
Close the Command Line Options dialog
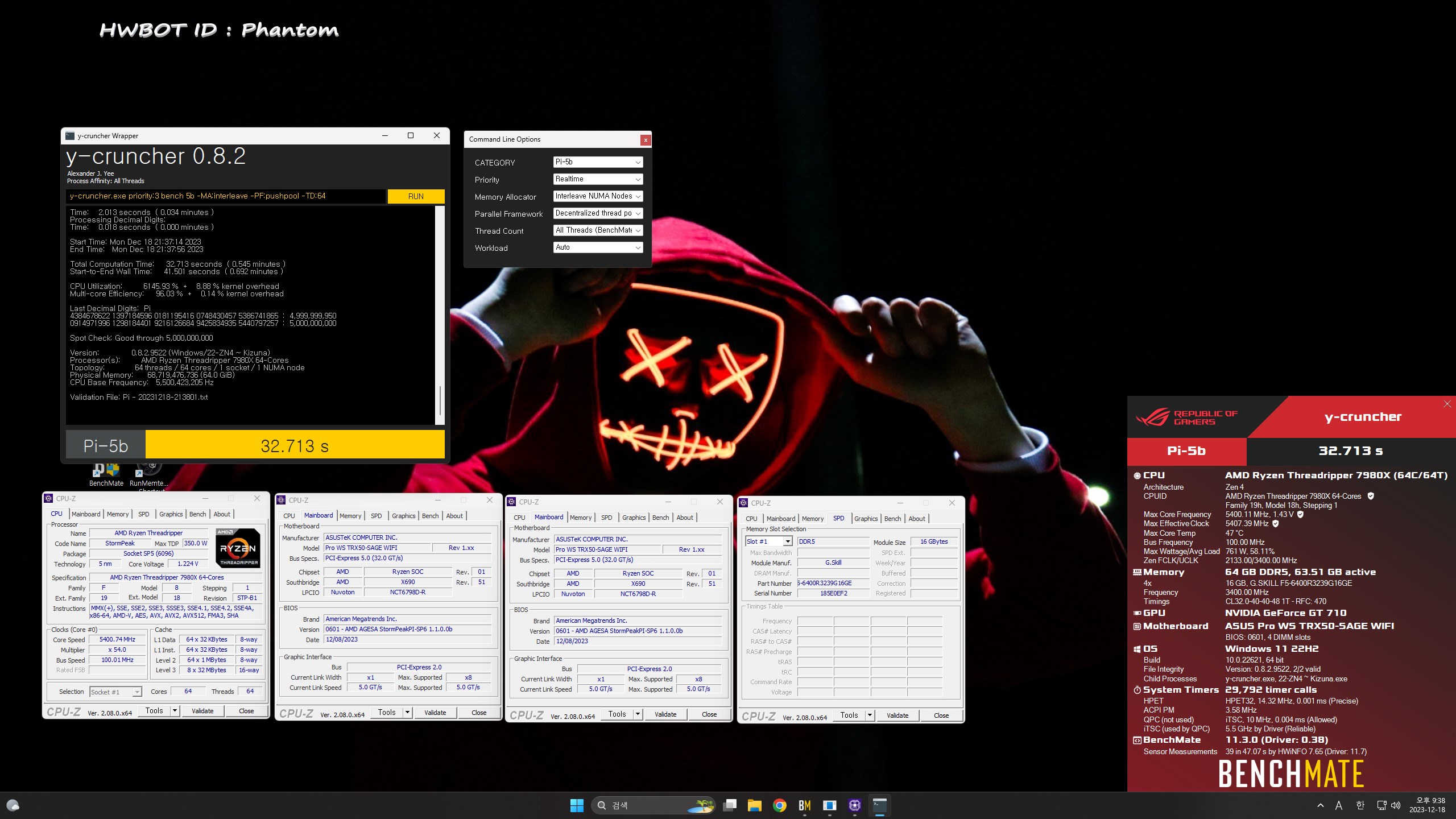(646, 140)
